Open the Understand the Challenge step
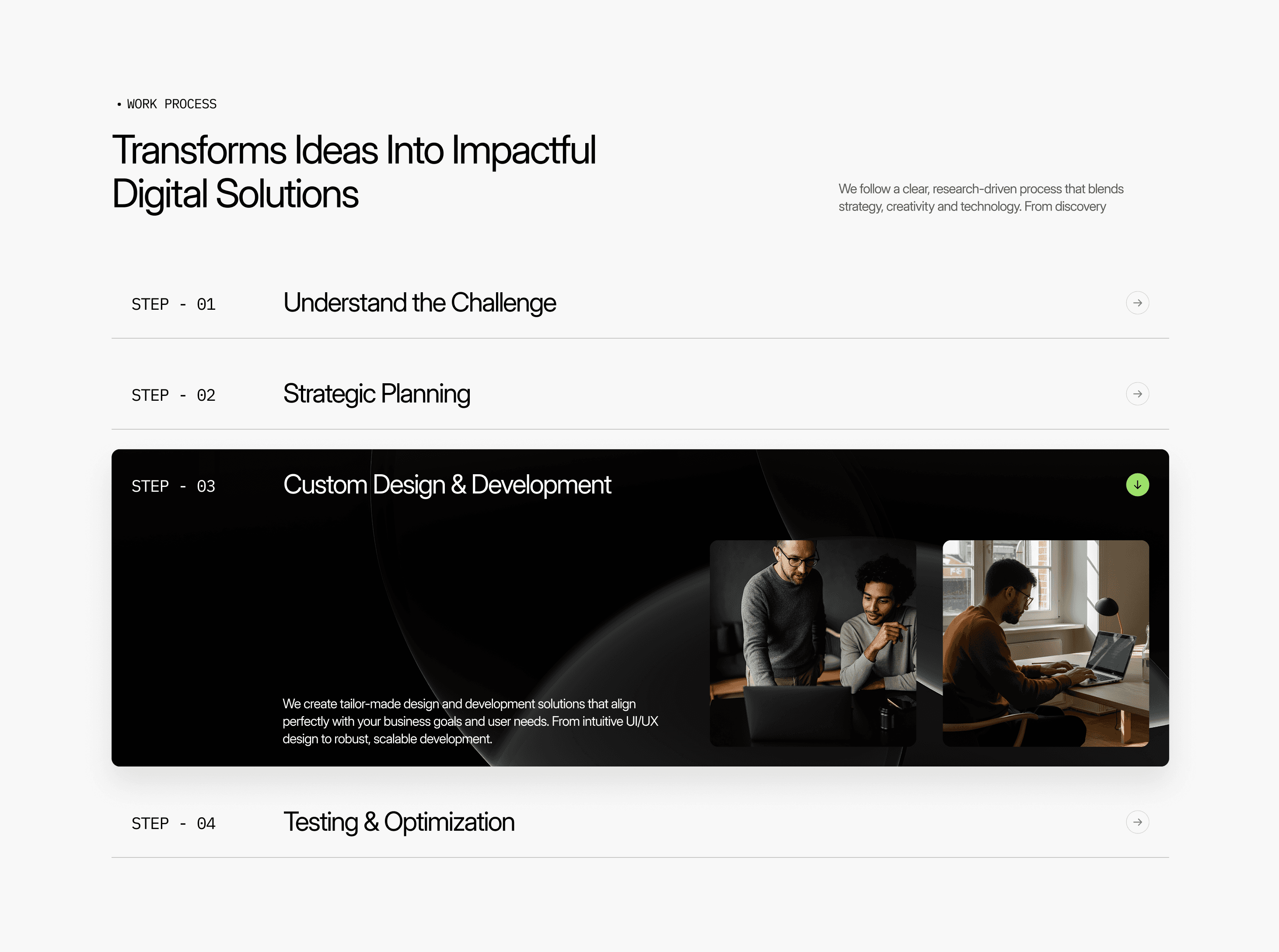This screenshot has width=1279, height=952. (x=419, y=303)
